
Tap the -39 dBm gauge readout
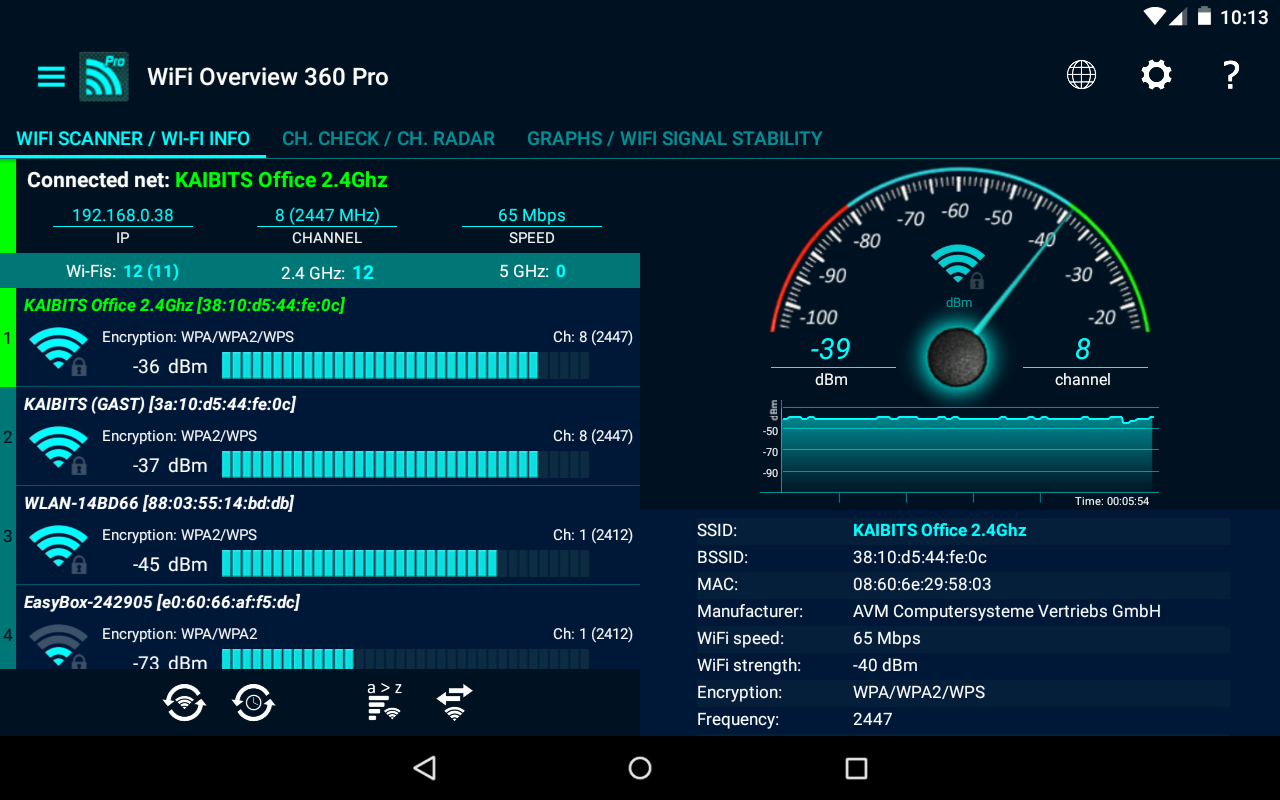tap(830, 348)
